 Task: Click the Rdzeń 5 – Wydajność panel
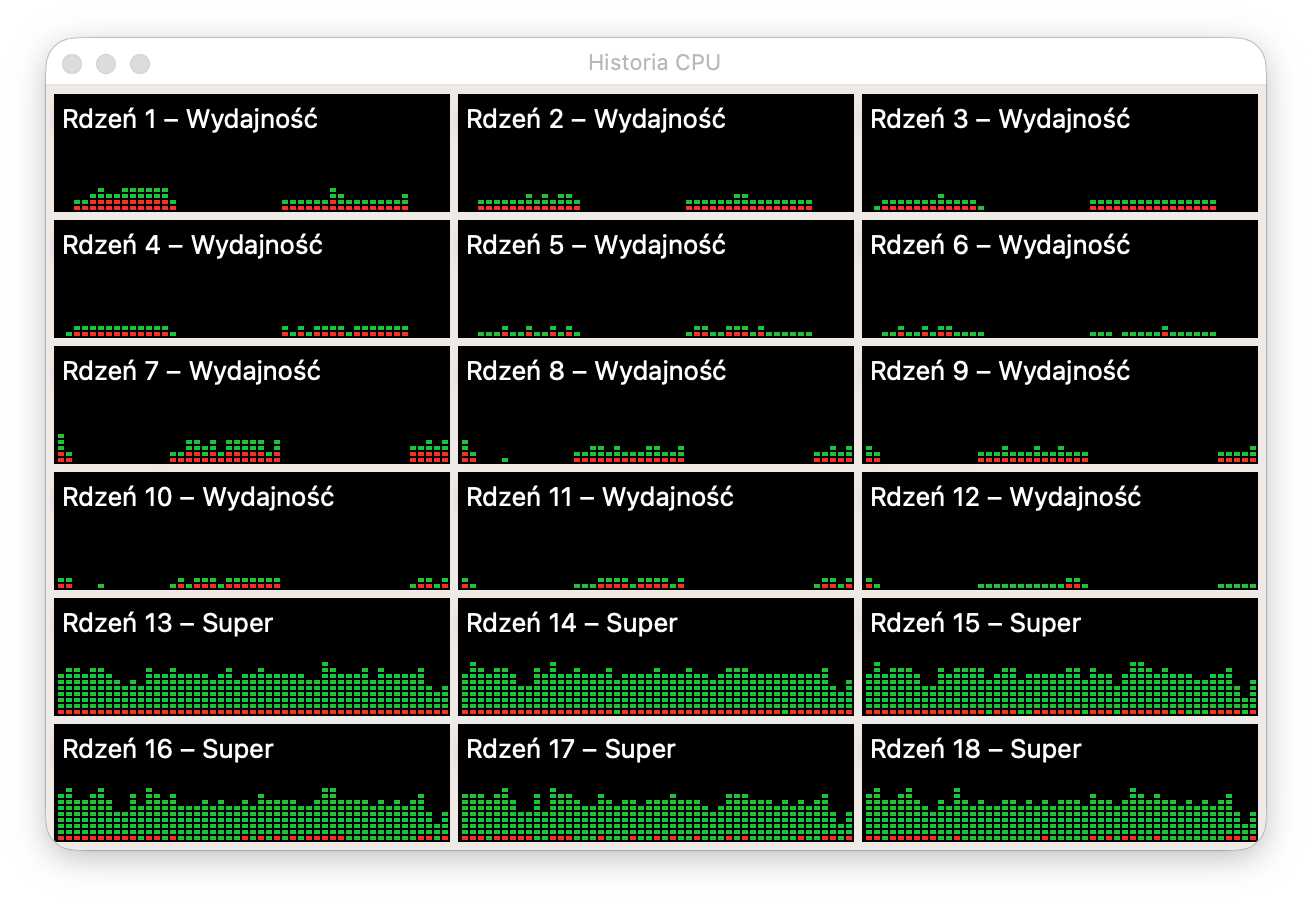(x=656, y=279)
